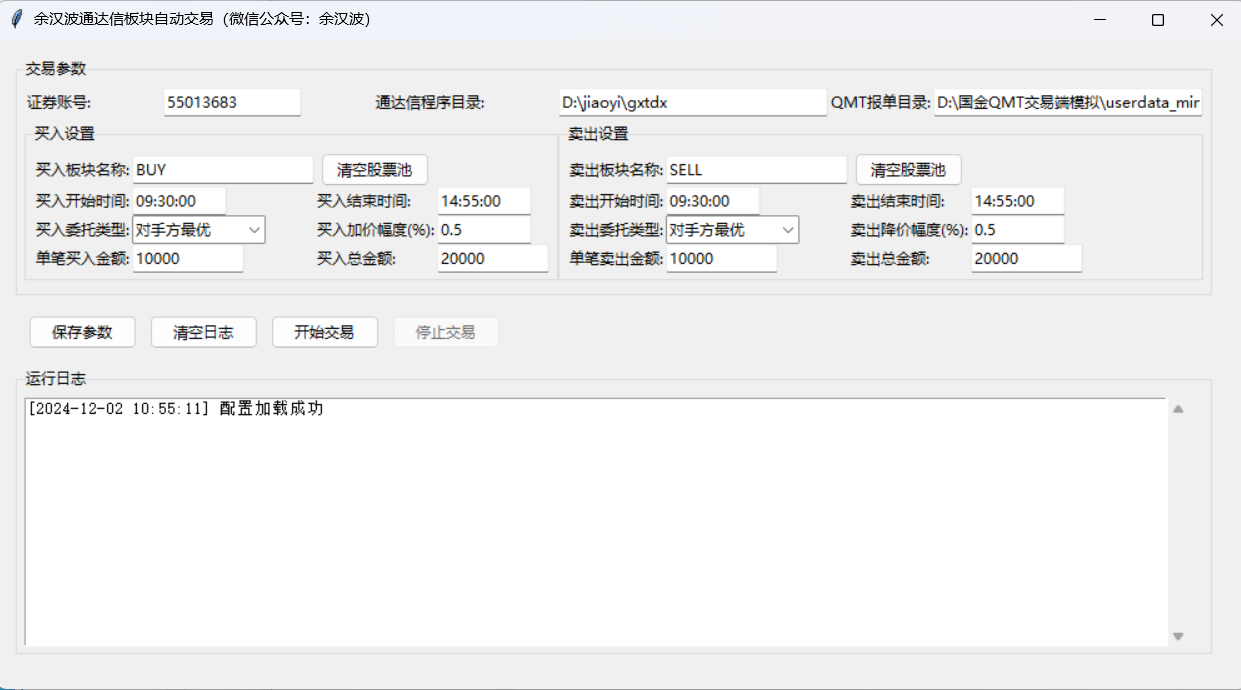Click the 证券账号 input field
The width and height of the screenshot is (1241, 690).
232,102
